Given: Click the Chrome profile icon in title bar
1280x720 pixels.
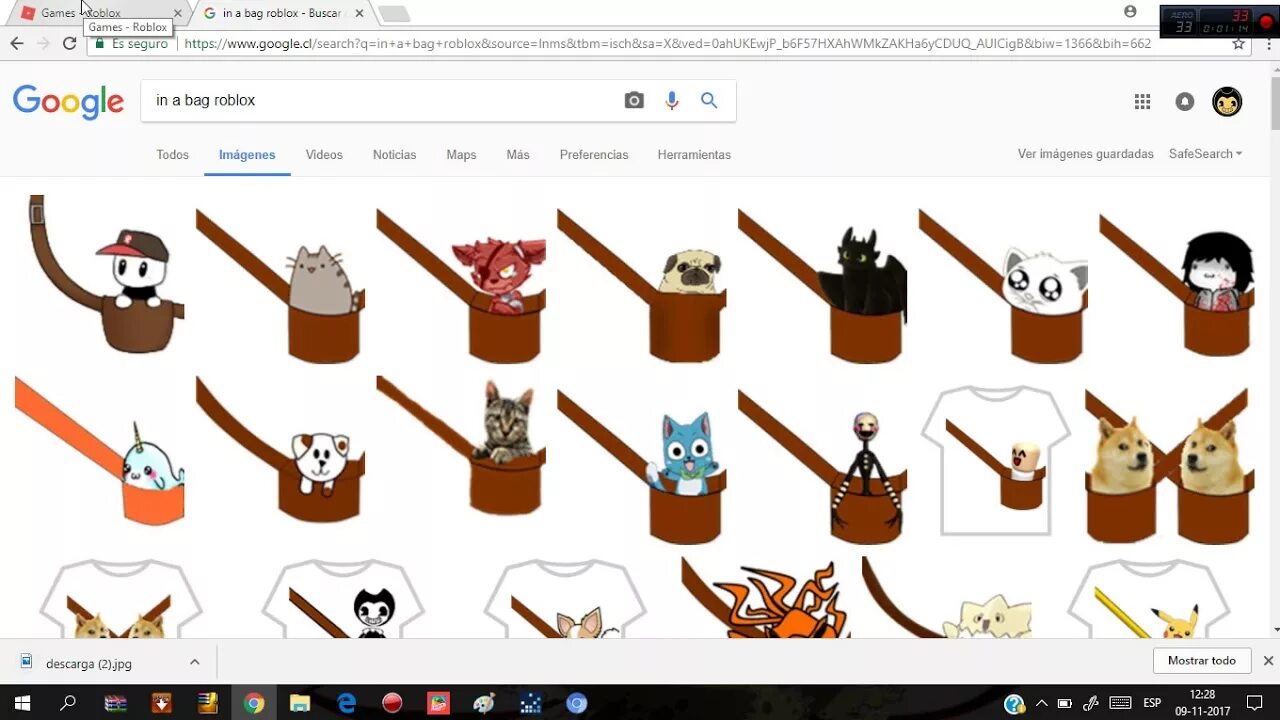Looking at the screenshot, I should pos(1130,12).
